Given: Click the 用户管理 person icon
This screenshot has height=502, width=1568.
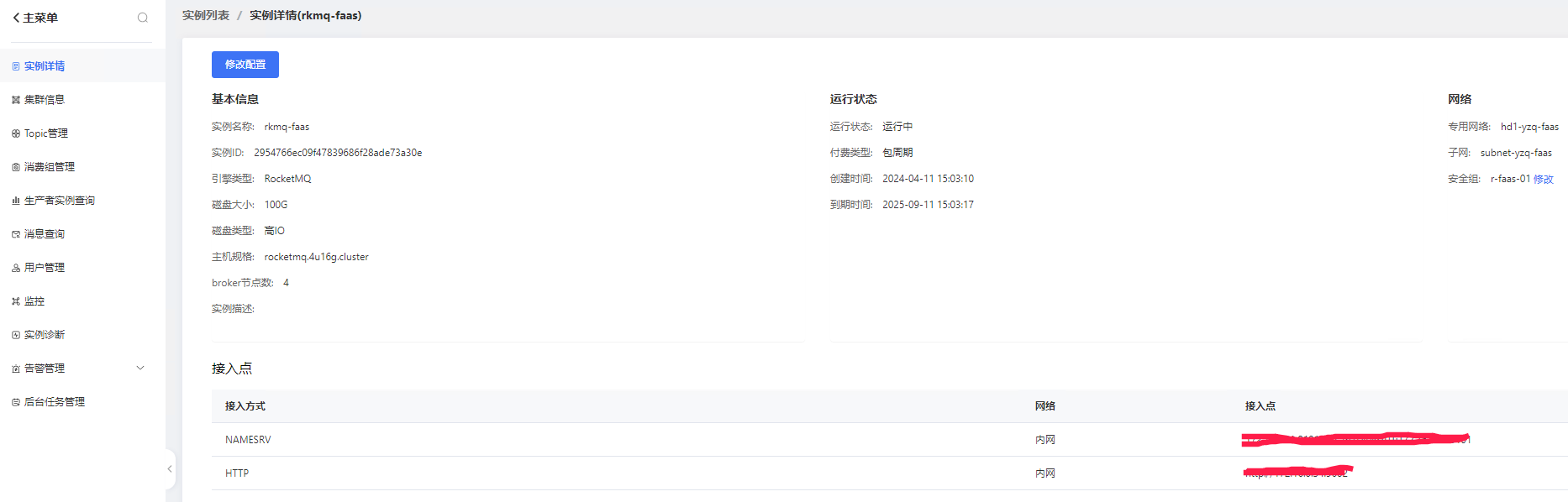Looking at the screenshot, I should point(16,268).
